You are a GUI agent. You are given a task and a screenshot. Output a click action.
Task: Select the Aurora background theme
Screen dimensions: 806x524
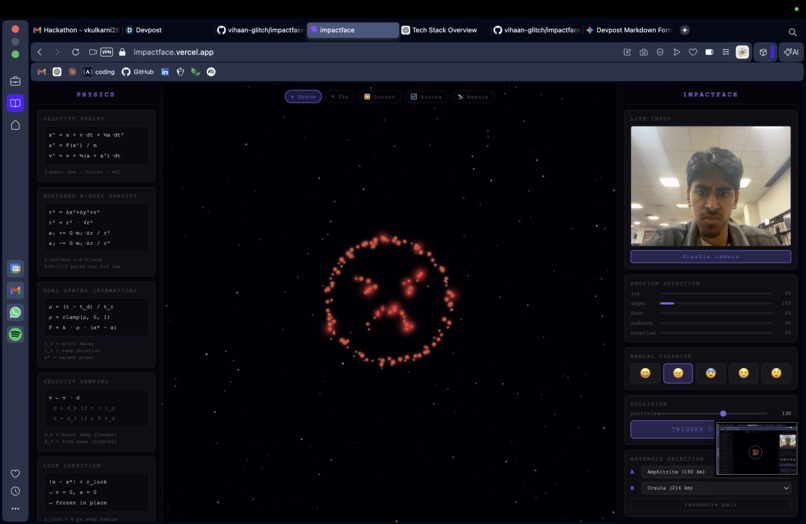tap(426, 97)
